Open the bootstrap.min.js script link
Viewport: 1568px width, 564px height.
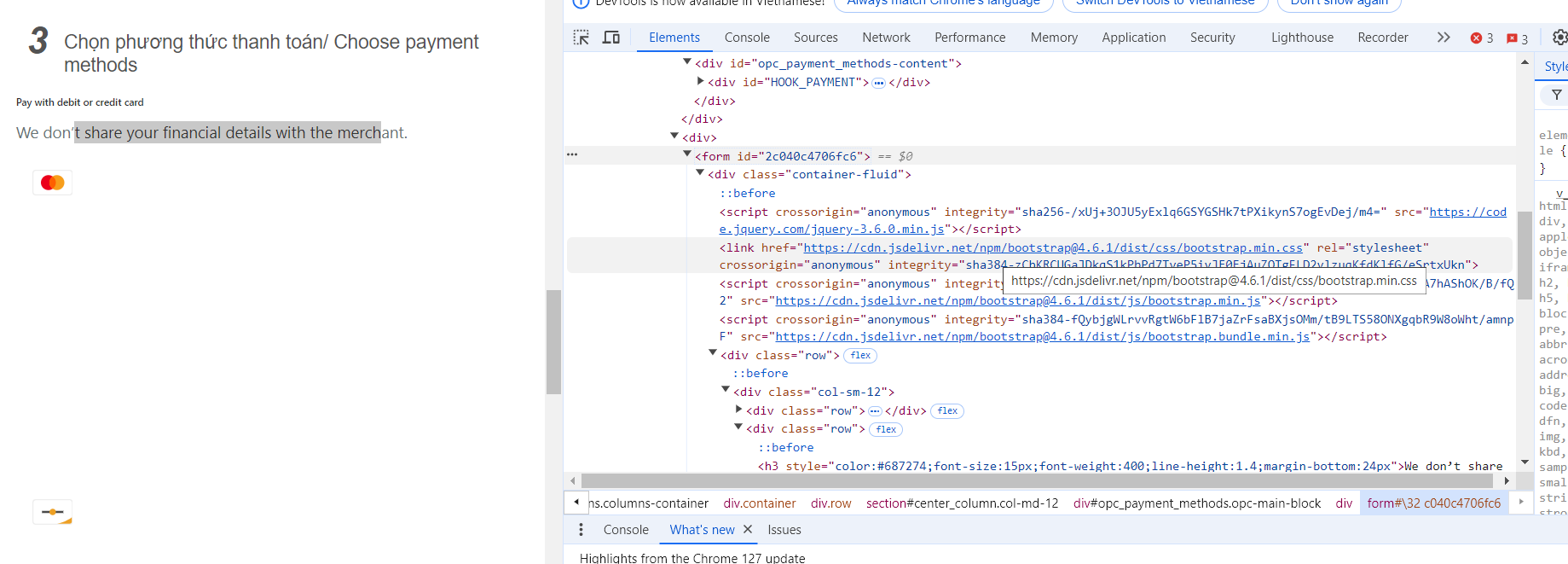[1018, 301]
